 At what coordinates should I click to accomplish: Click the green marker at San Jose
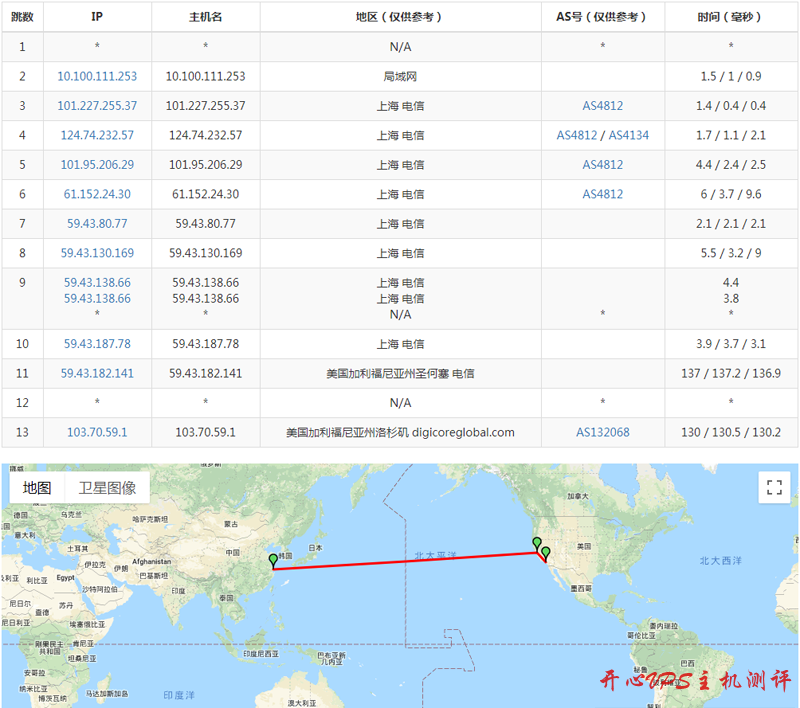click(537, 545)
